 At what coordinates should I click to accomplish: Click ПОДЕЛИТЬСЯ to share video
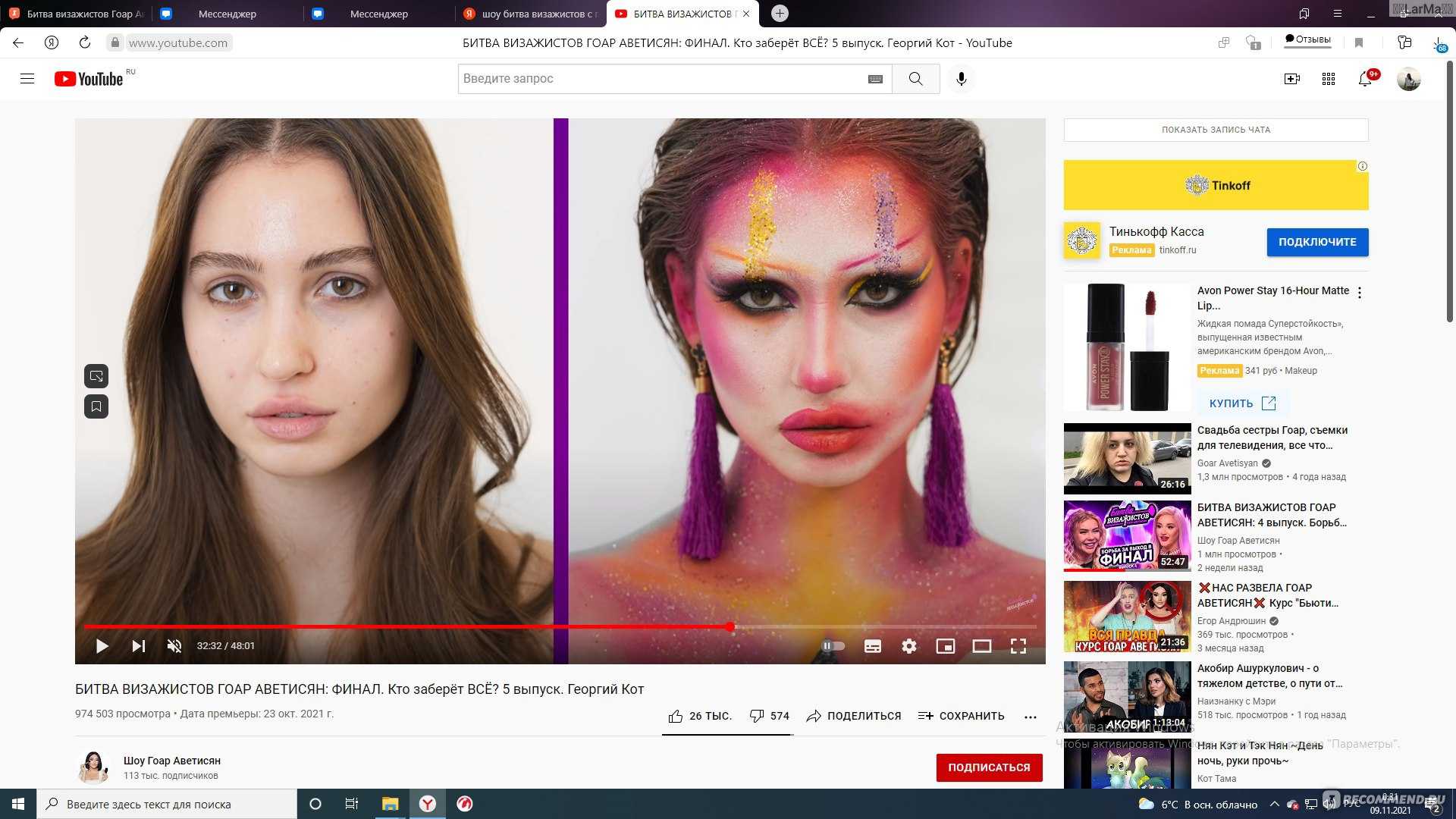[x=854, y=716]
